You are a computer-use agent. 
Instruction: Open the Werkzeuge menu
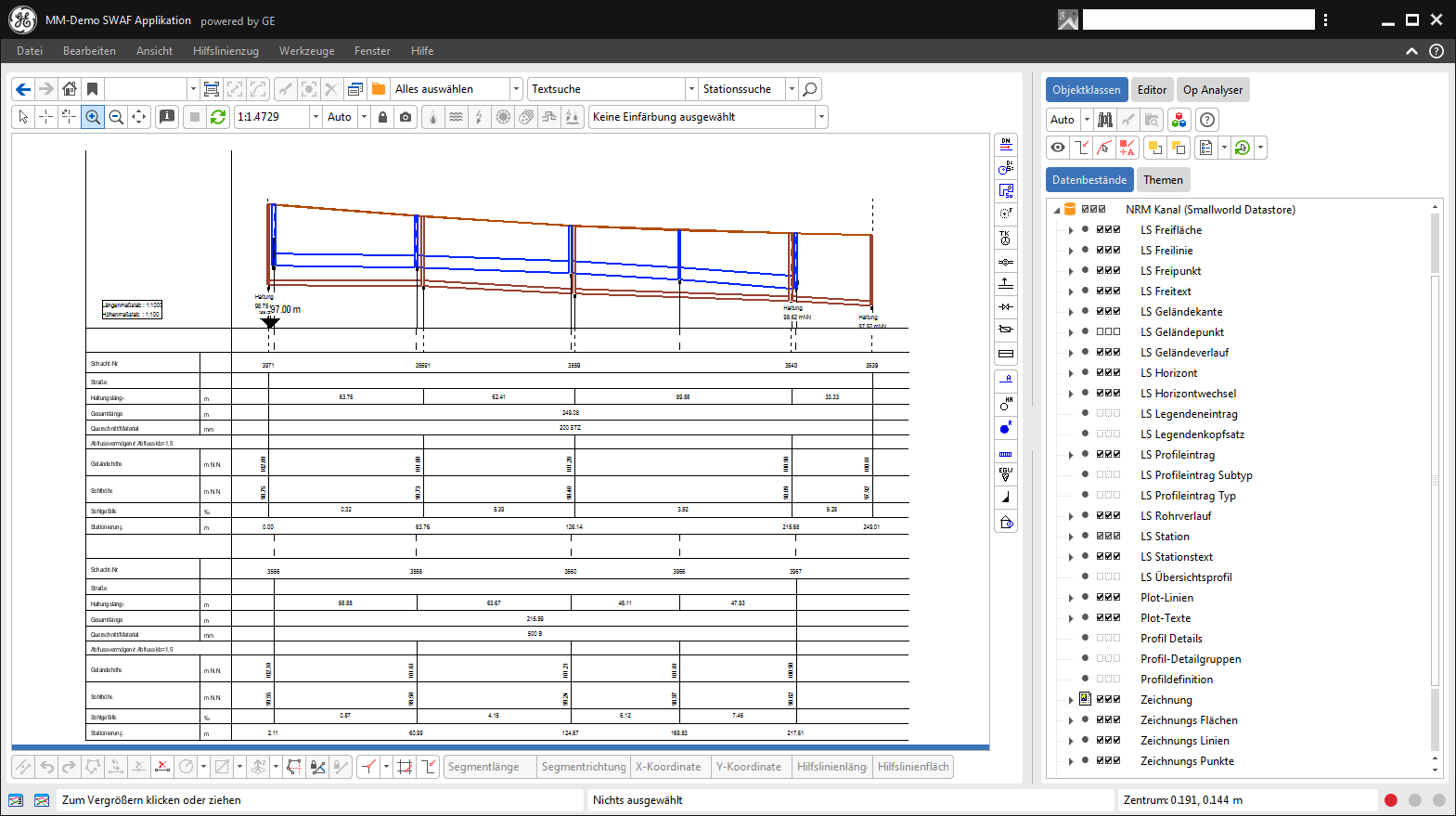tap(306, 51)
